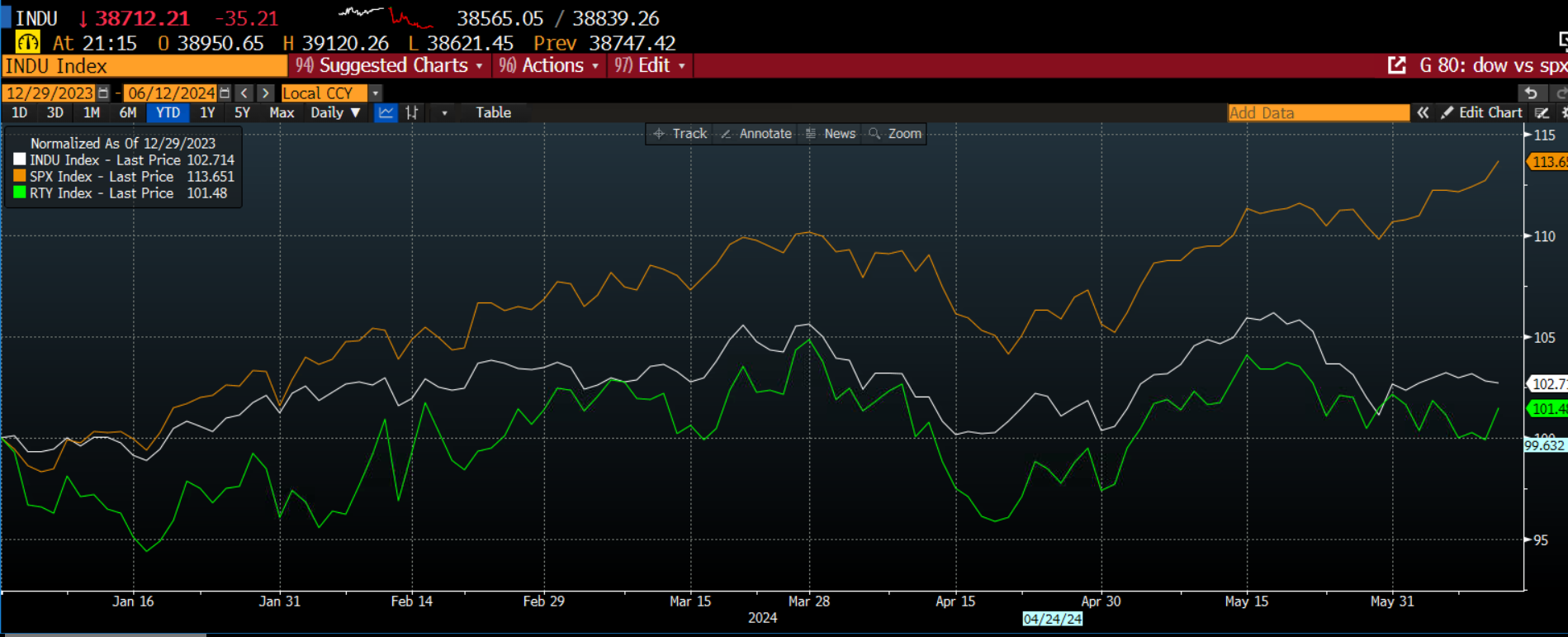Image resolution: width=1568 pixels, height=637 pixels.
Task: Click the Mar 28 x-axis label
Action: coord(809,601)
